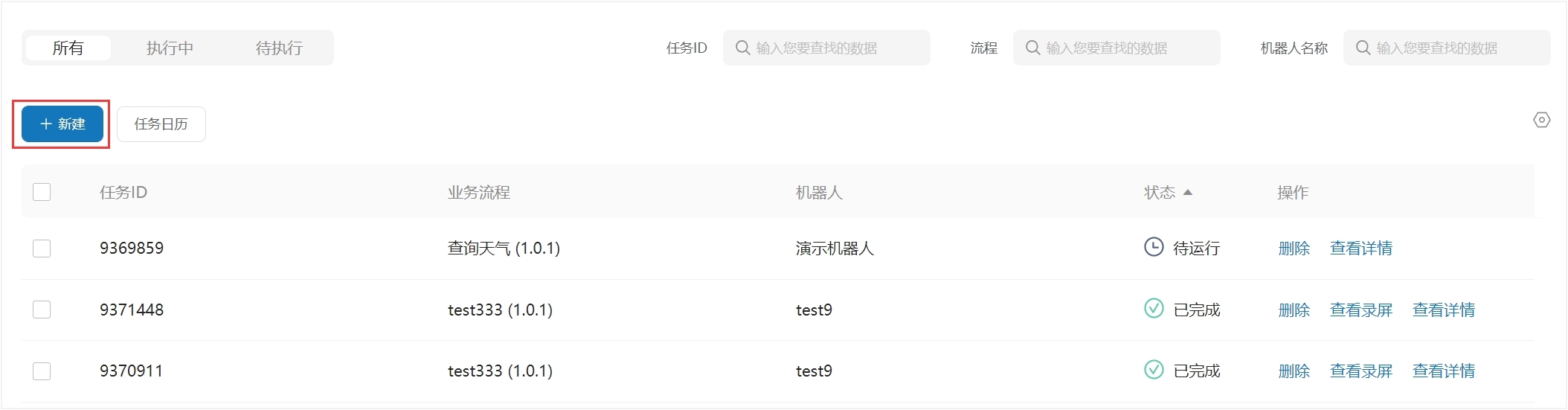This screenshot has width=1568, height=410.
Task: Select the checkbox for task 9370911
Action: [42, 371]
